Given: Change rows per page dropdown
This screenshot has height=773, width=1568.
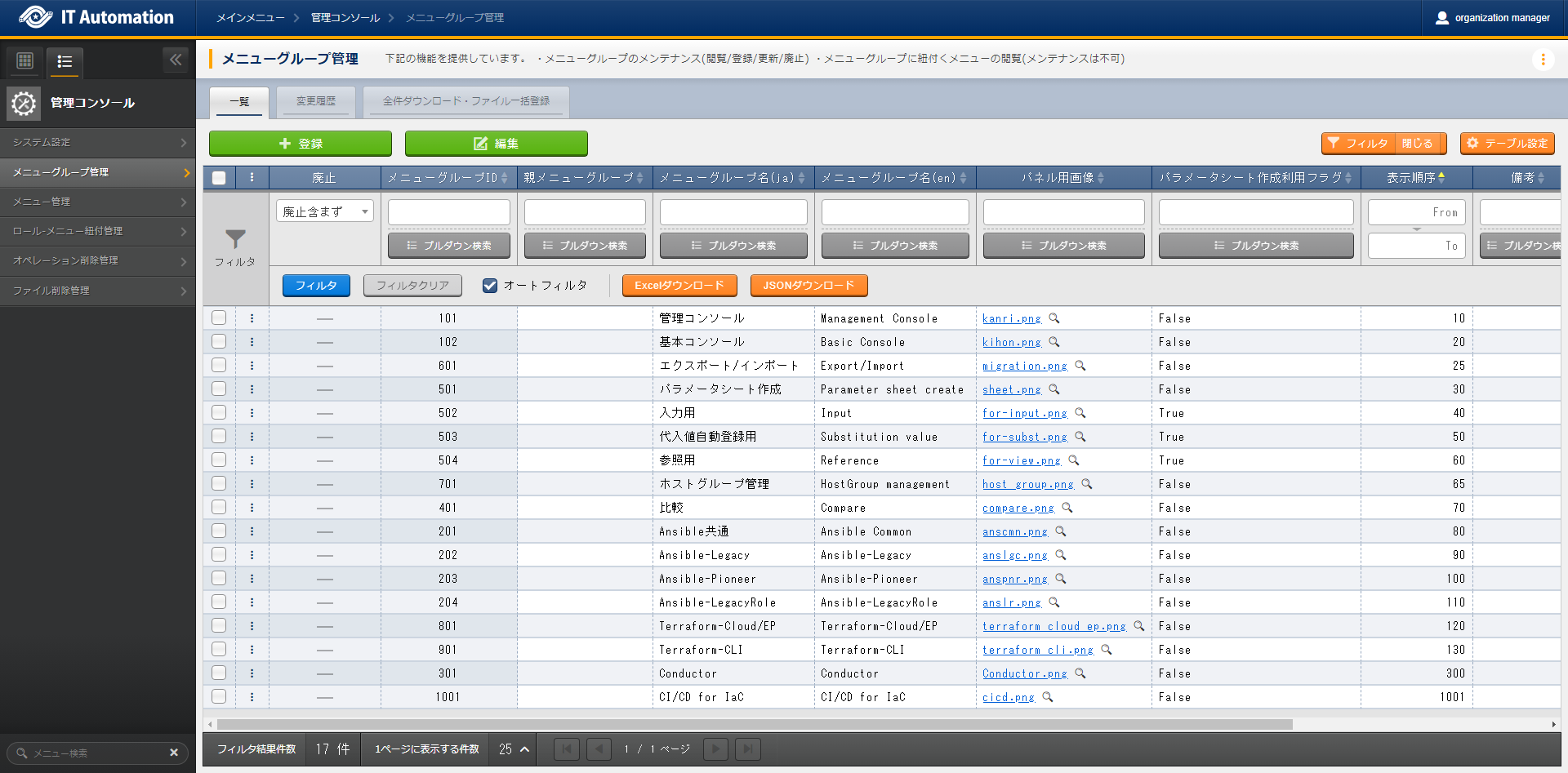Looking at the screenshot, I should pyautogui.click(x=514, y=749).
